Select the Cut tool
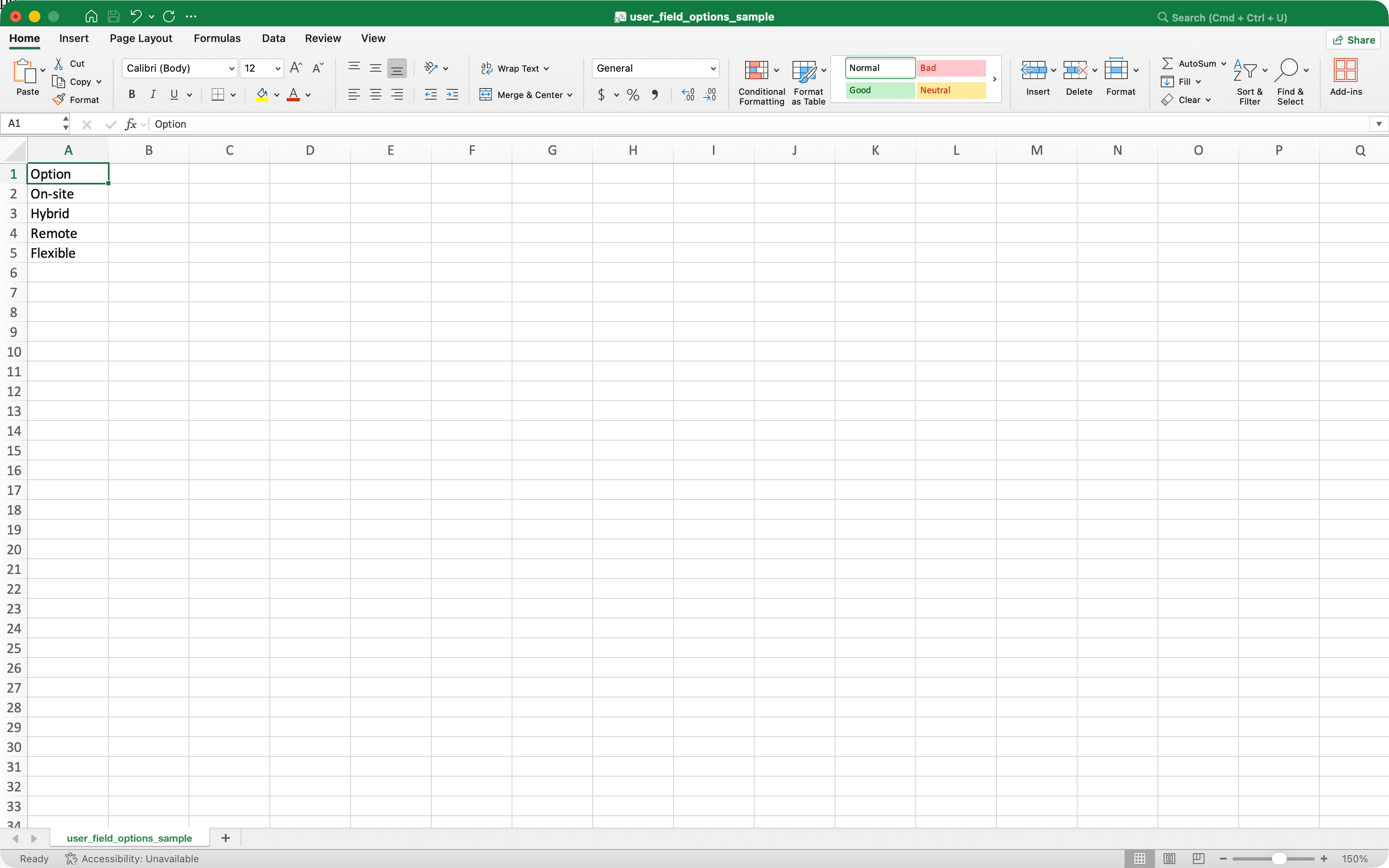 click(x=69, y=63)
